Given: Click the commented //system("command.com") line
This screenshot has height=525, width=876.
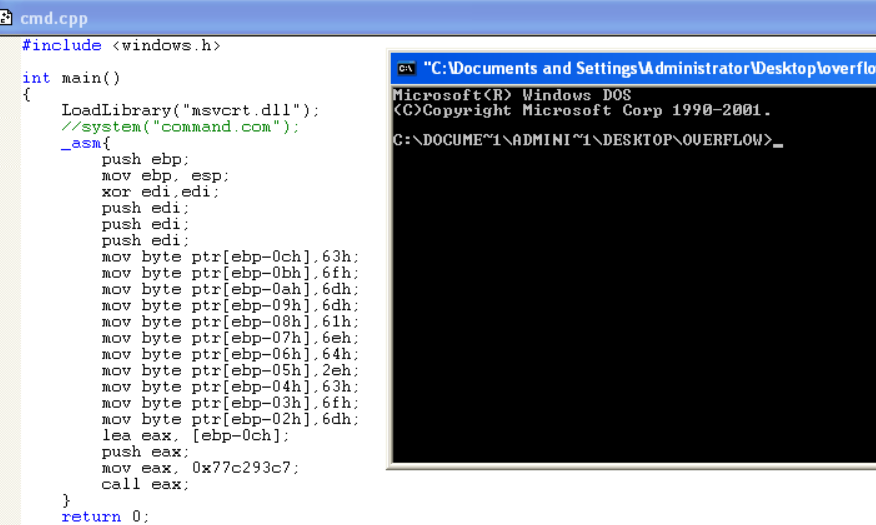Looking at the screenshot, I should point(180,127).
